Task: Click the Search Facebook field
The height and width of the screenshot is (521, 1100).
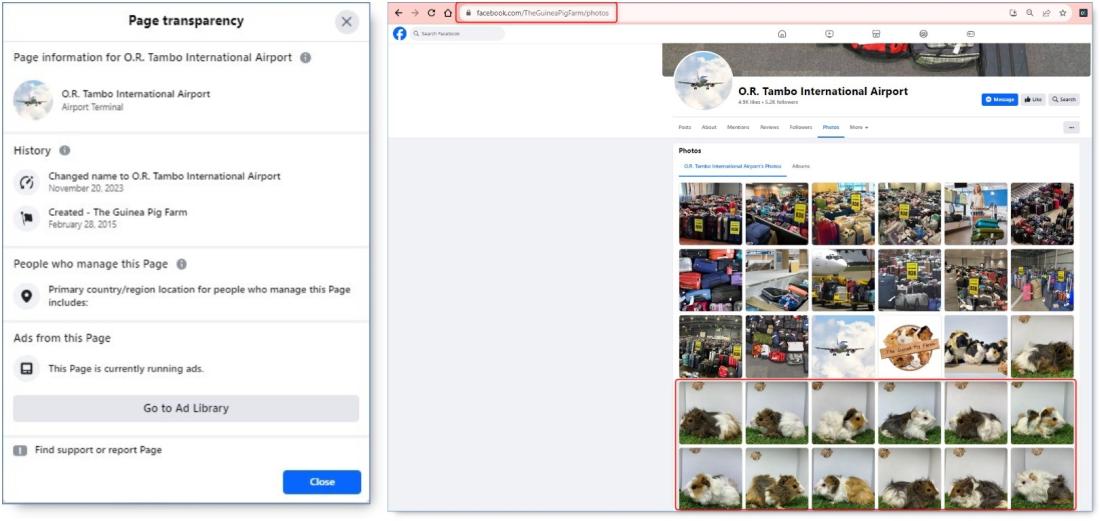Action: coord(457,34)
